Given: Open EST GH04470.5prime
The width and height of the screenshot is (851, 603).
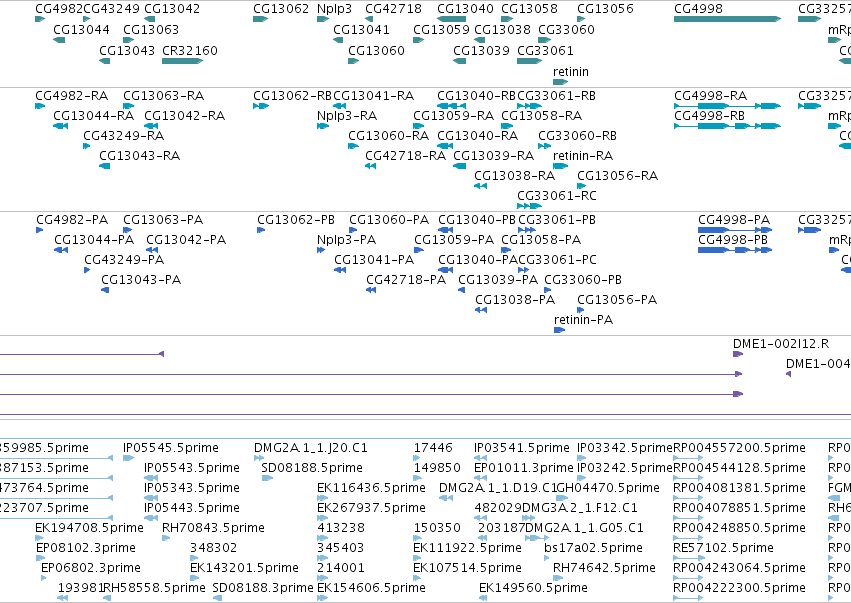Looking at the screenshot, I should 608,488.
